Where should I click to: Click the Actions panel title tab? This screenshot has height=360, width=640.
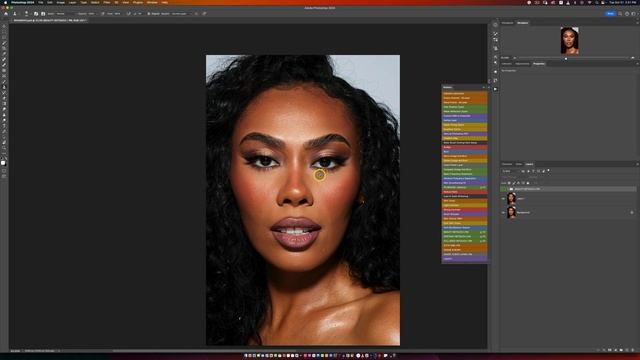(448, 87)
